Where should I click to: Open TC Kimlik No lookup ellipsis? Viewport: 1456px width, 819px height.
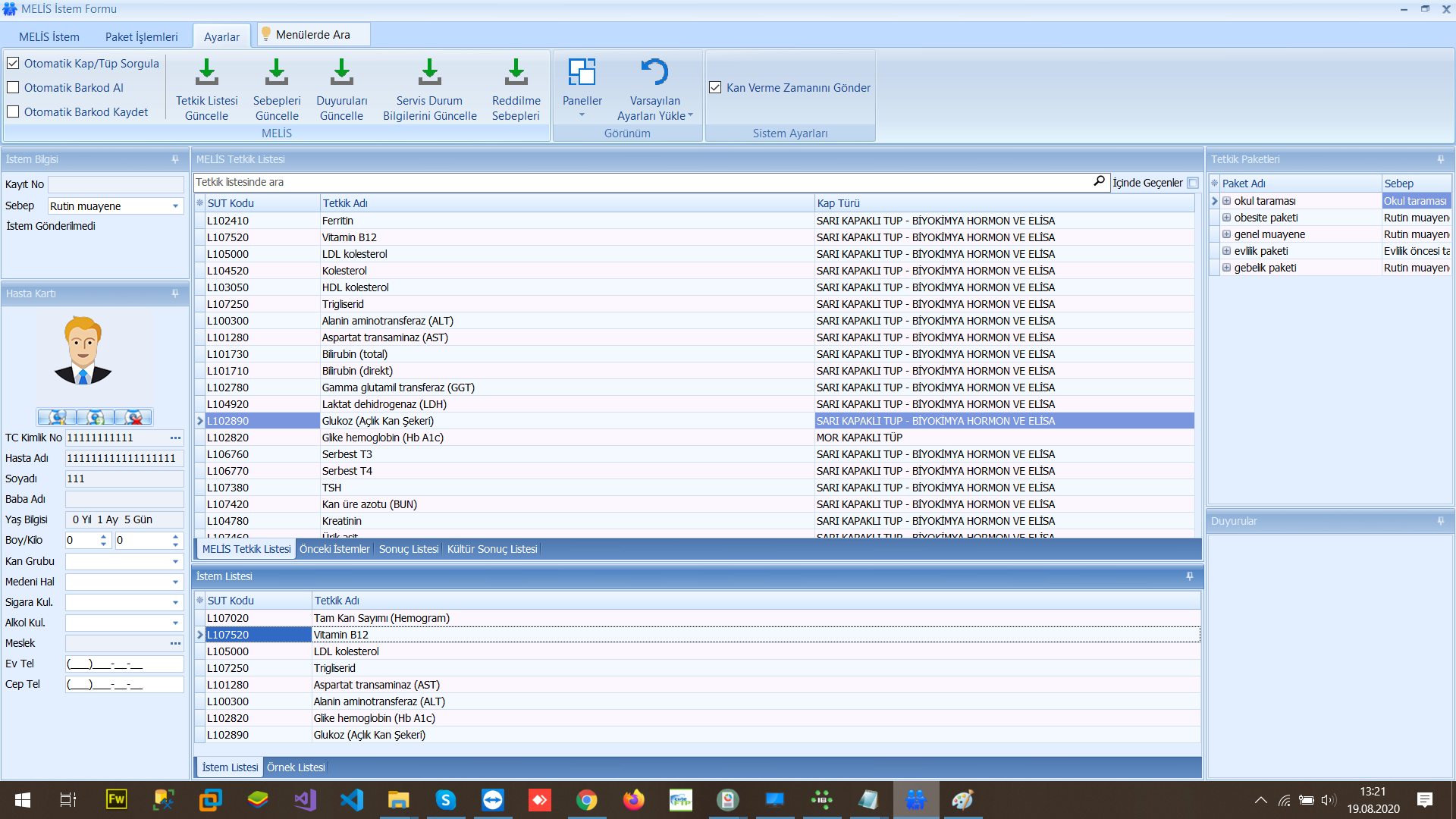[176, 438]
